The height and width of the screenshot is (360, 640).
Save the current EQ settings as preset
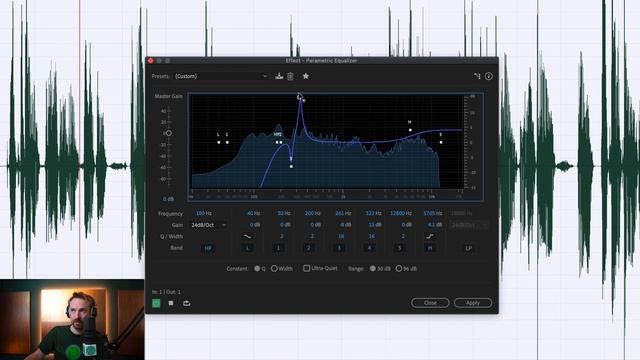(279, 76)
